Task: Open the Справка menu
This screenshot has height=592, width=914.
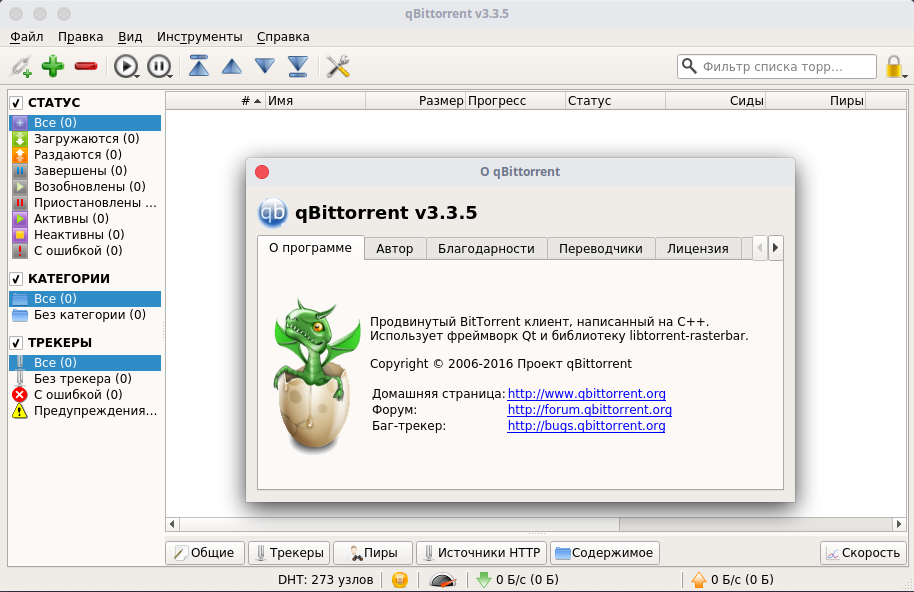Action: tap(283, 37)
